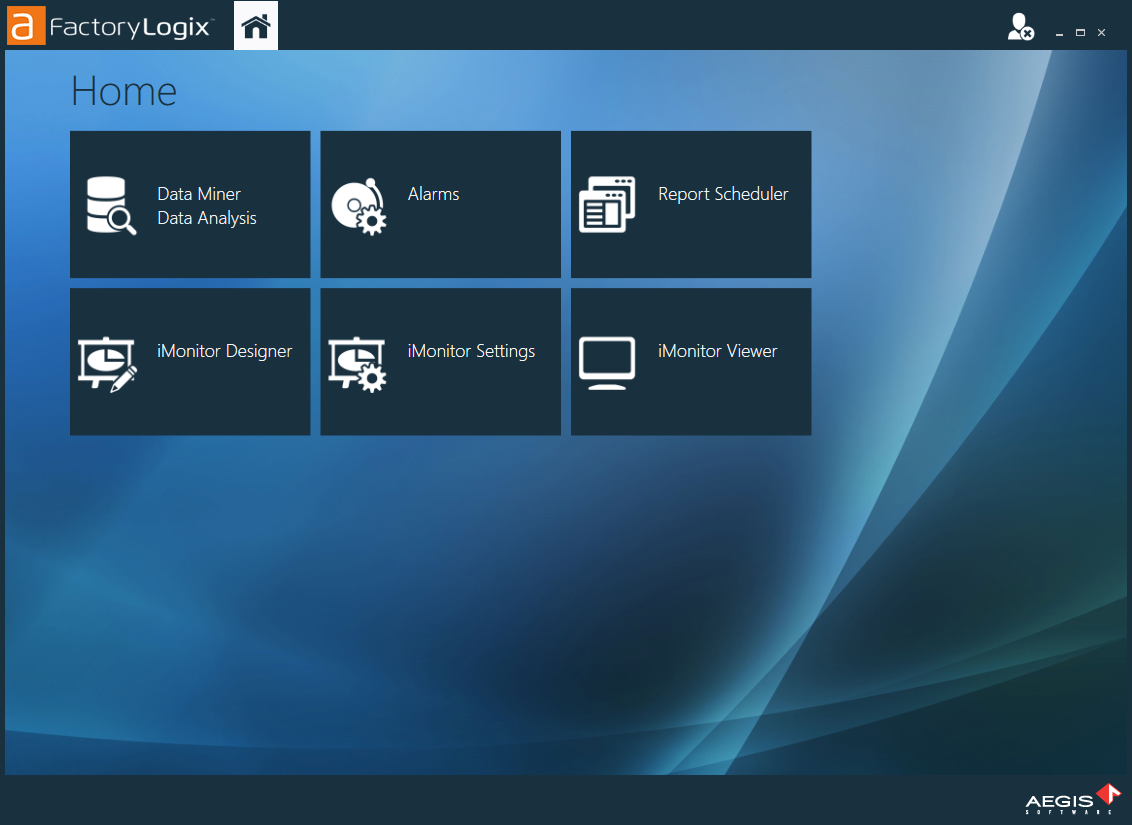This screenshot has width=1132, height=825.
Task: Open iMonitor Settings
Action: coord(440,362)
